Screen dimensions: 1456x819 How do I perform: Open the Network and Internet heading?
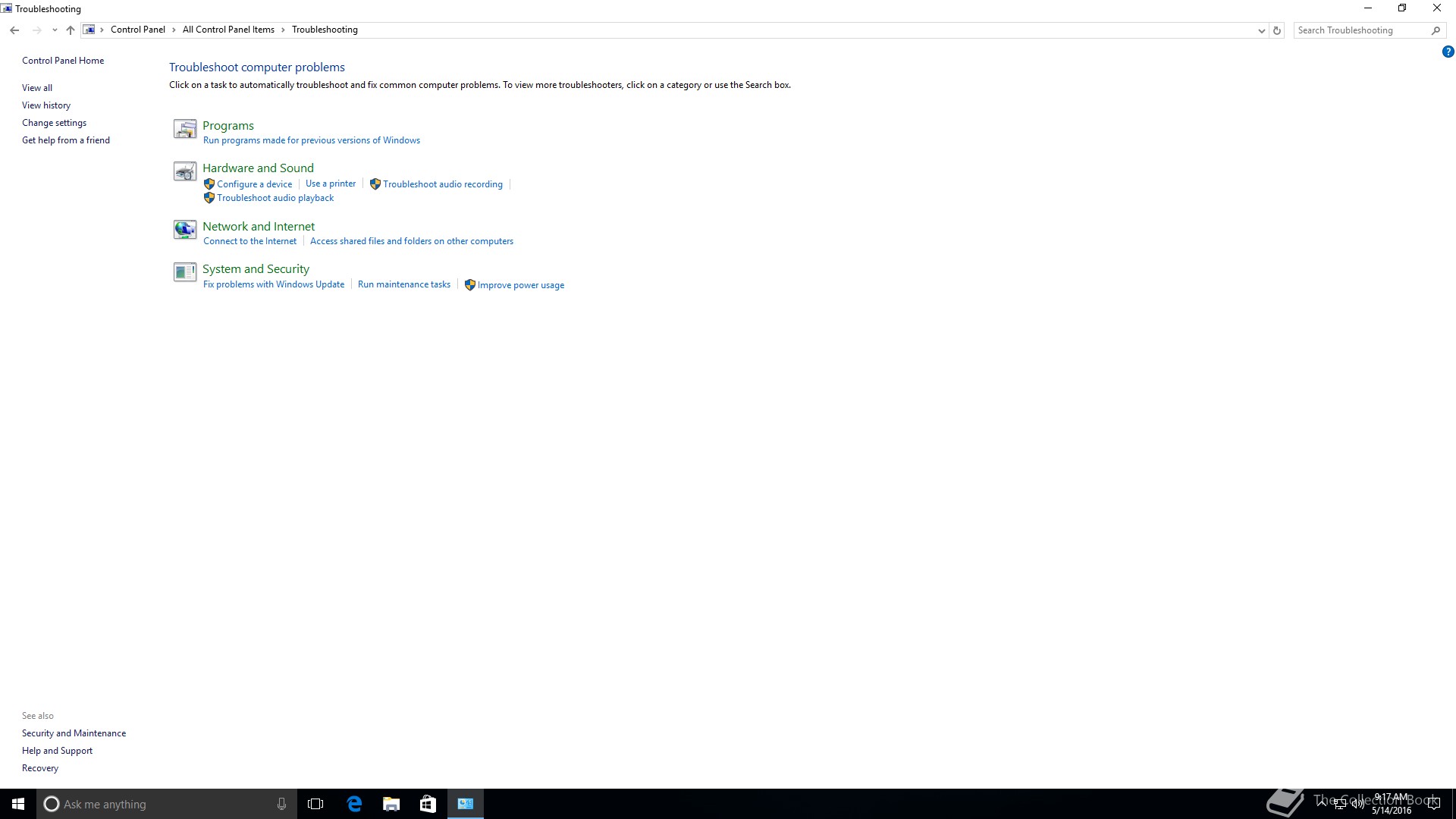click(x=259, y=227)
